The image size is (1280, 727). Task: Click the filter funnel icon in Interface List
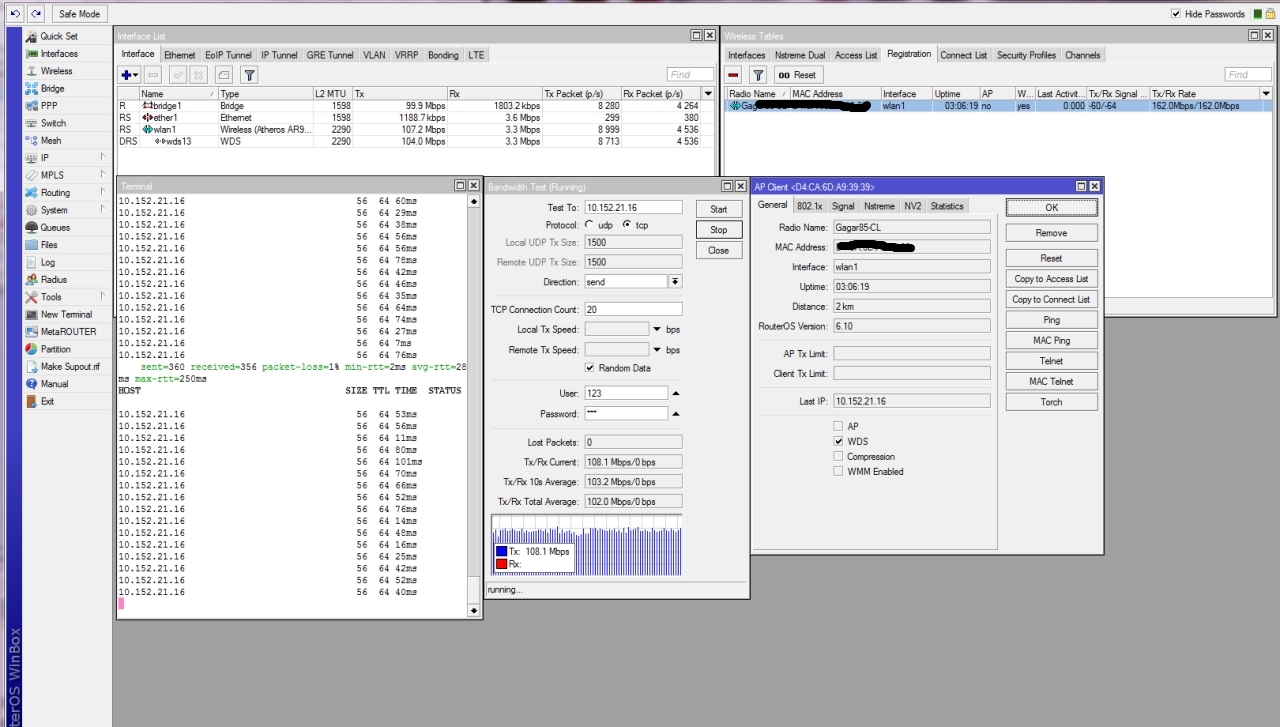coord(250,75)
